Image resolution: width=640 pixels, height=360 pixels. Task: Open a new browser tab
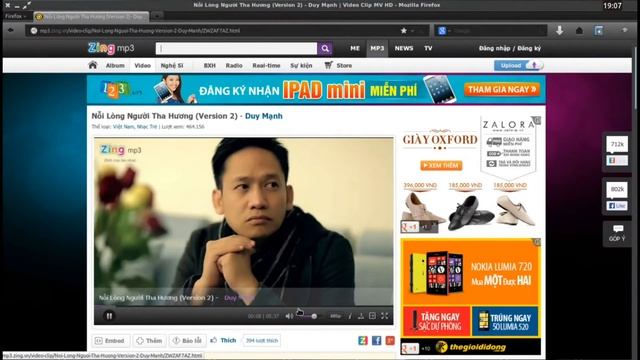pyautogui.click(x=157, y=16)
